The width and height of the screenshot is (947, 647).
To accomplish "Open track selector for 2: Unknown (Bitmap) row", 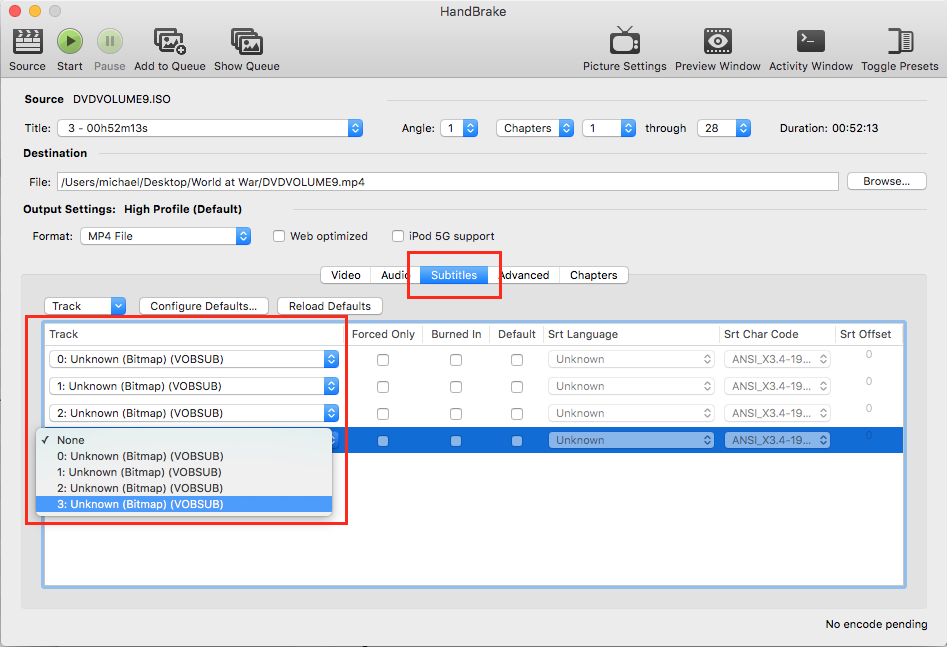I will (194, 413).
